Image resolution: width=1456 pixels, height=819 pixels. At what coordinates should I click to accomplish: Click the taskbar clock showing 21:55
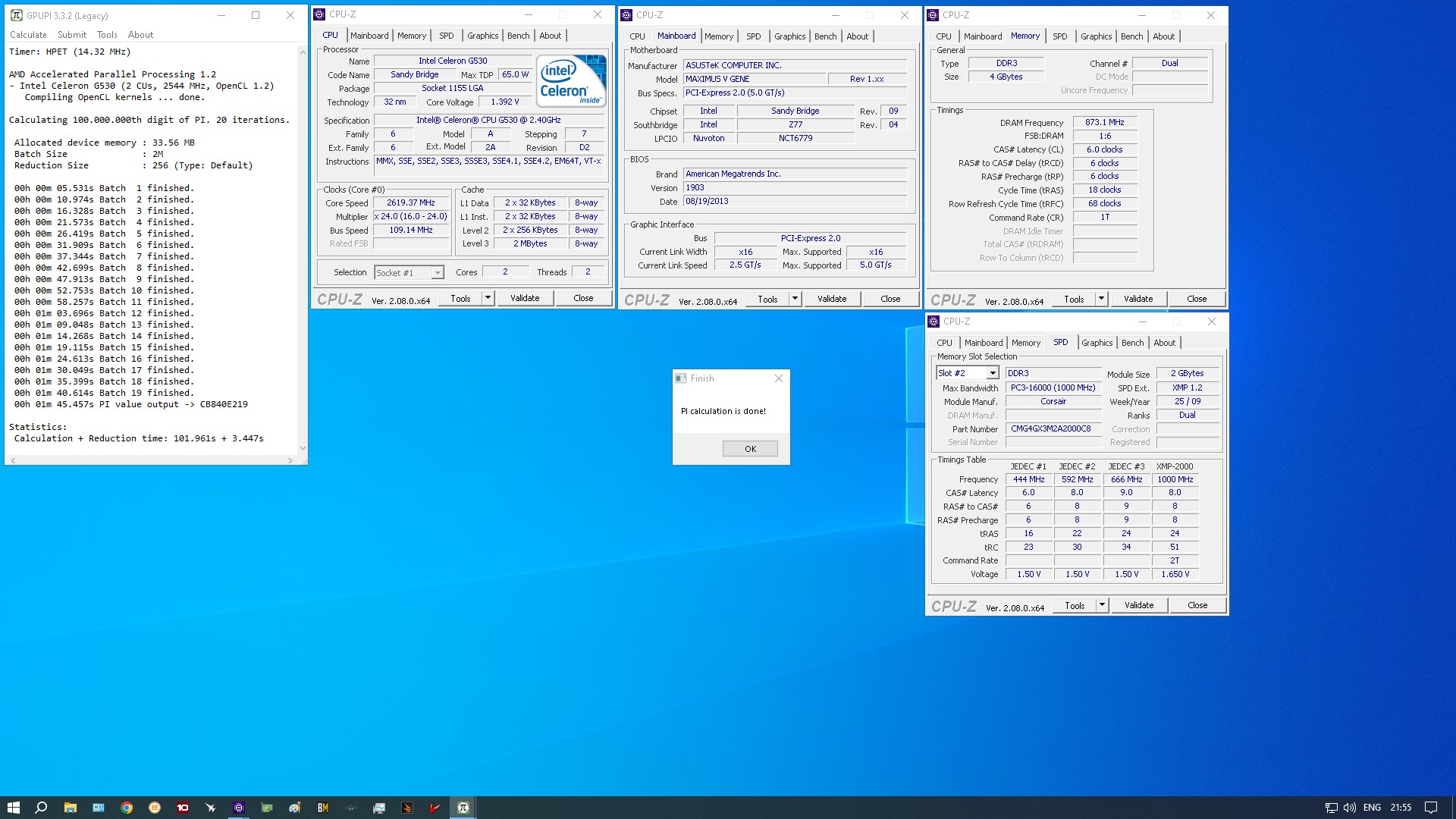[x=1401, y=808]
